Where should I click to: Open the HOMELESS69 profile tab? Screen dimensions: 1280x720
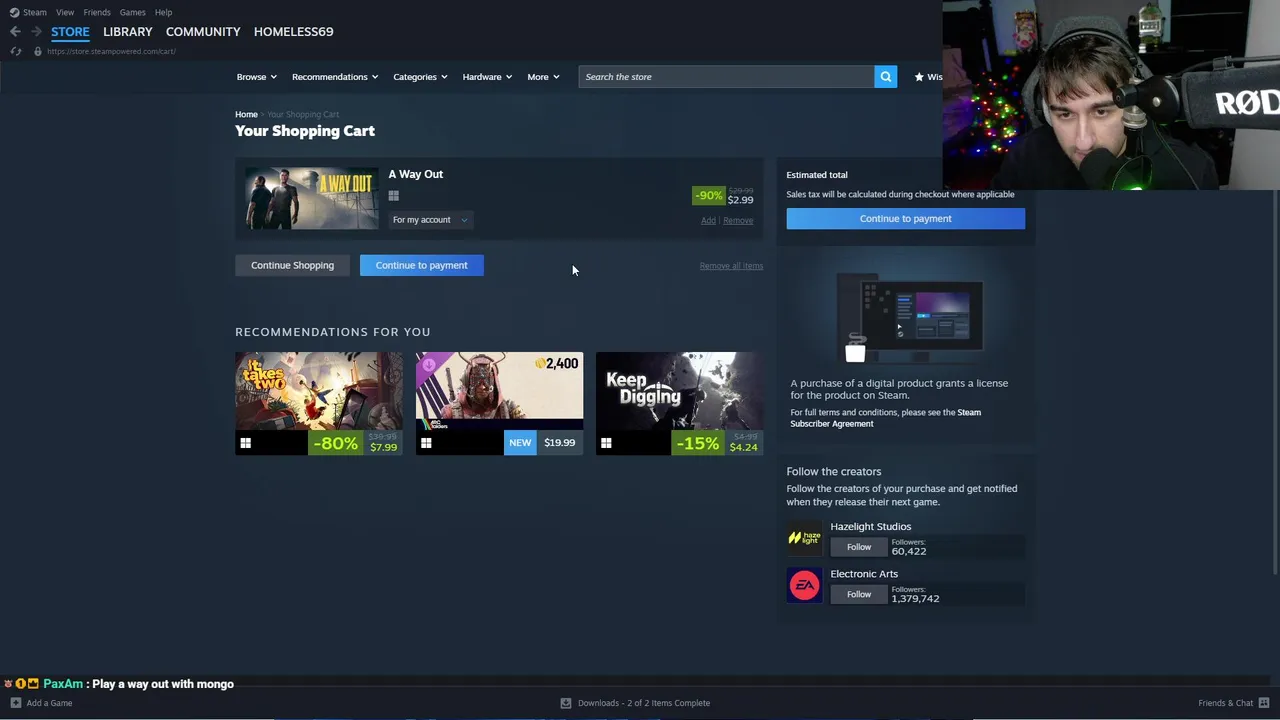click(x=293, y=32)
